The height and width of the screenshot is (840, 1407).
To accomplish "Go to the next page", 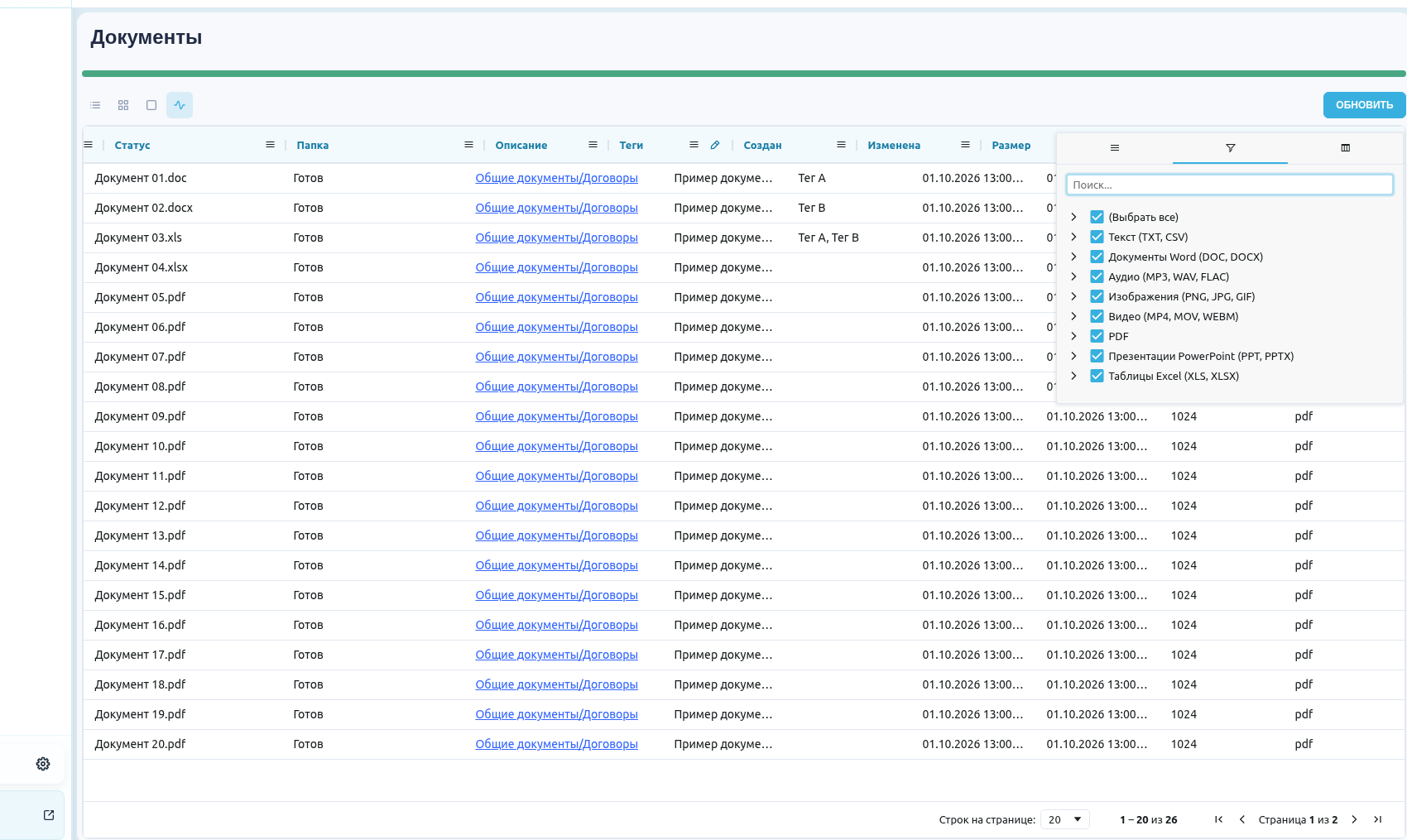I will [x=1354, y=819].
